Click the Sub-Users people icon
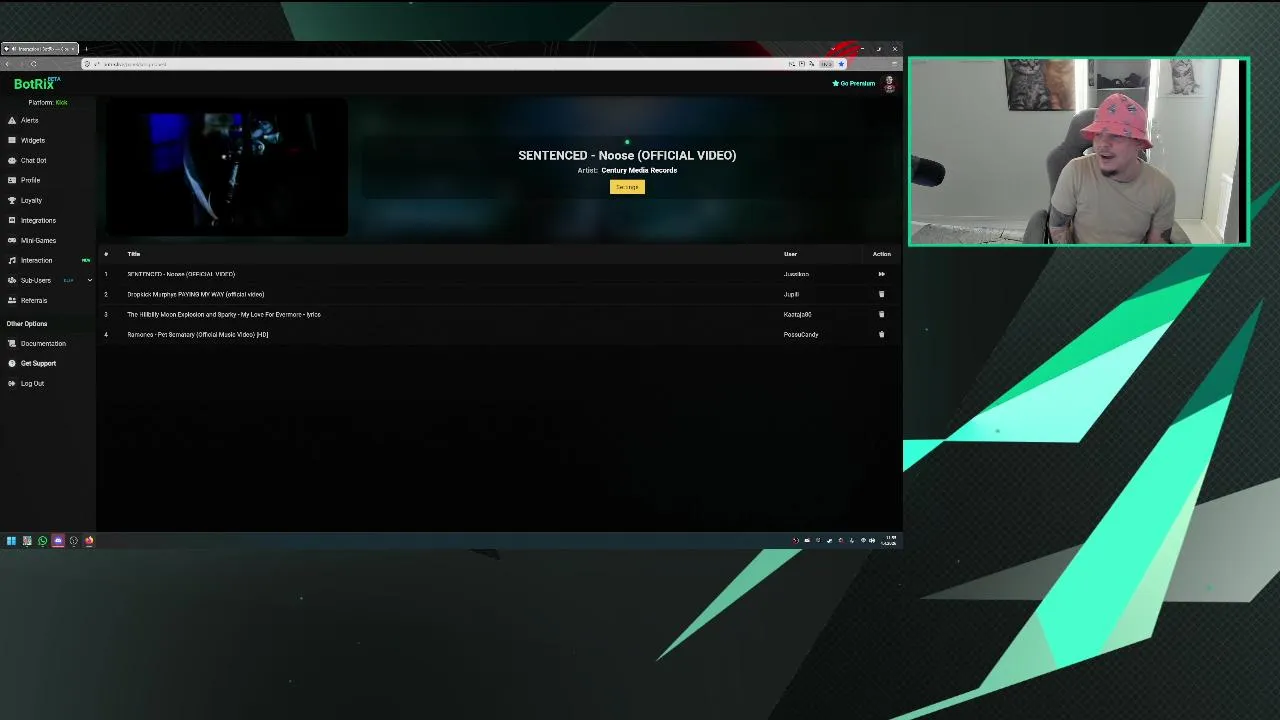1280x720 pixels. (x=12, y=280)
